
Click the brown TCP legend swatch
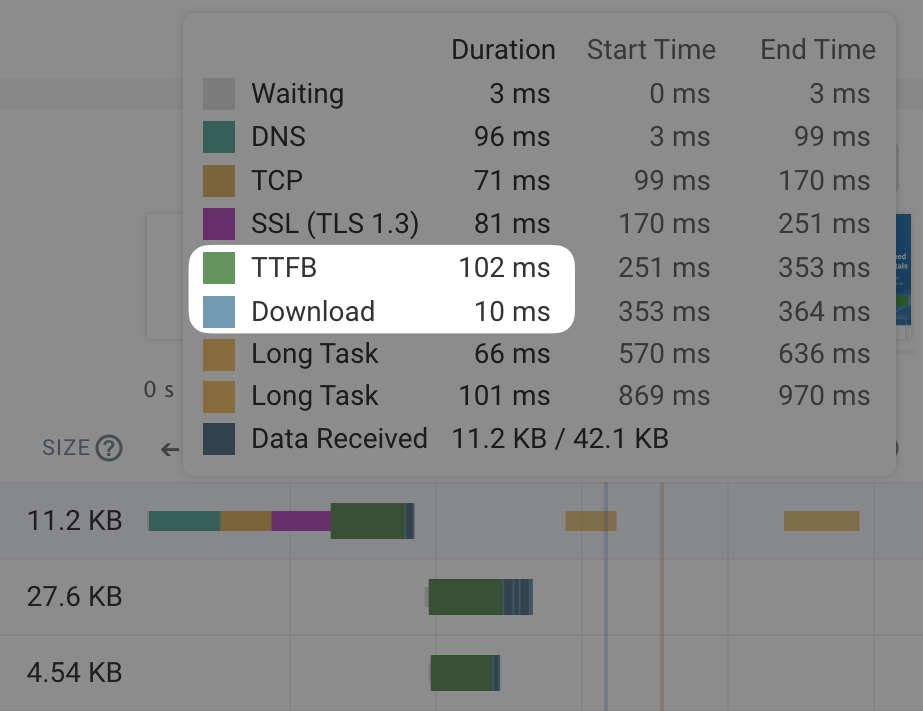[x=219, y=181]
